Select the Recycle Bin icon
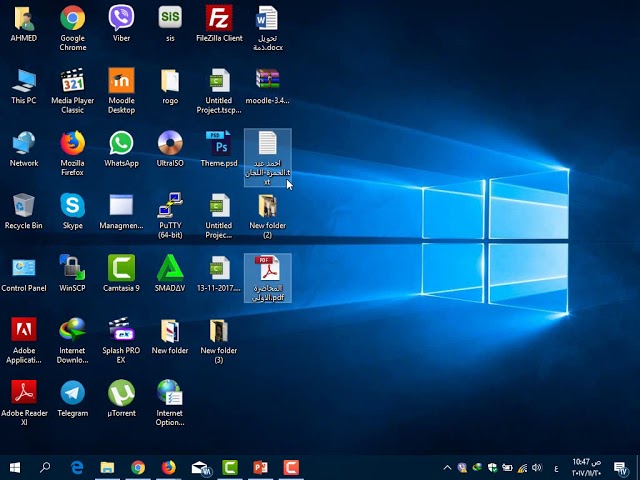This screenshot has width=640, height=480. [24, 211]
